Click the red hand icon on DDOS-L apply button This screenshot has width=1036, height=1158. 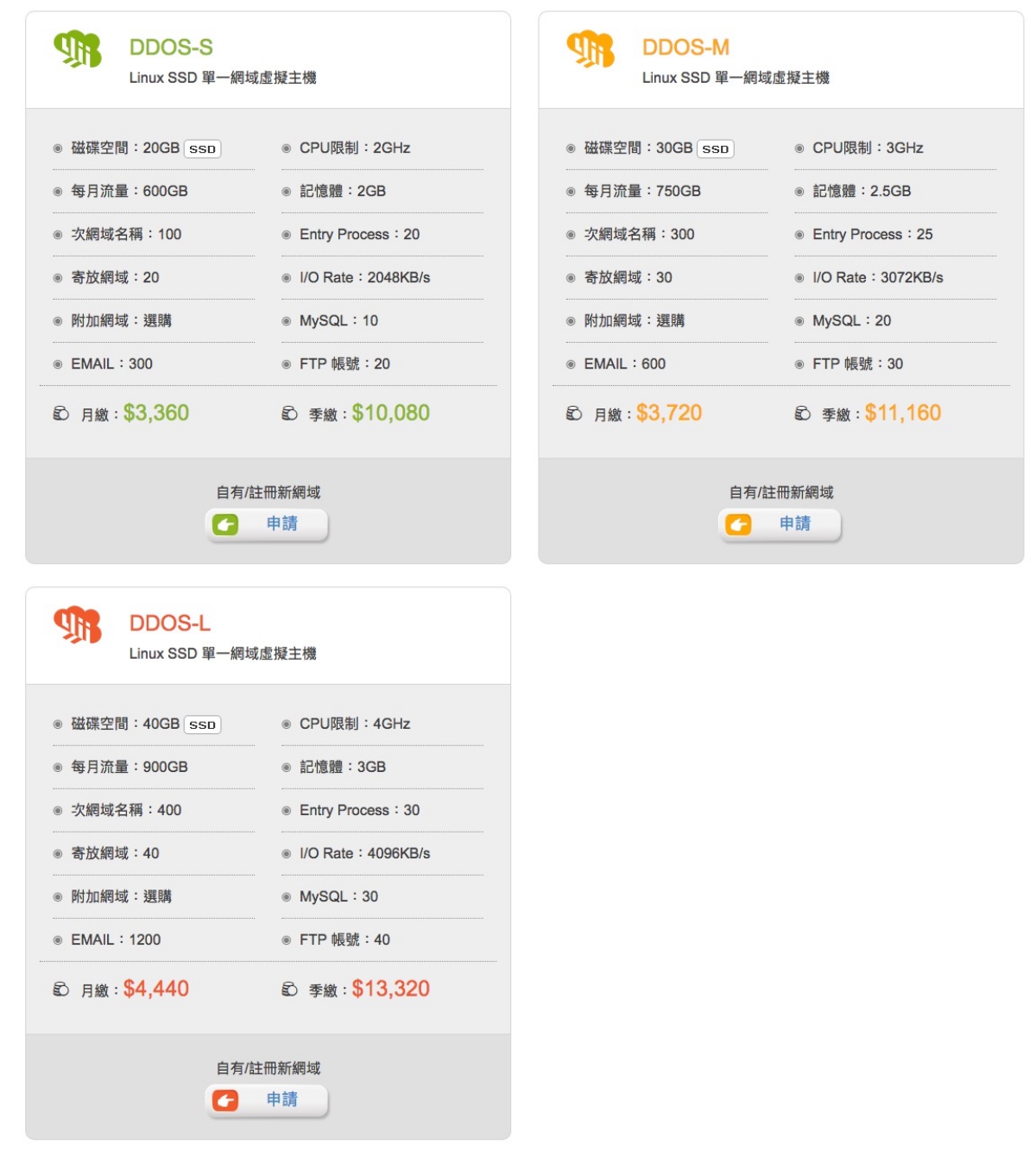pos(225,1100)
